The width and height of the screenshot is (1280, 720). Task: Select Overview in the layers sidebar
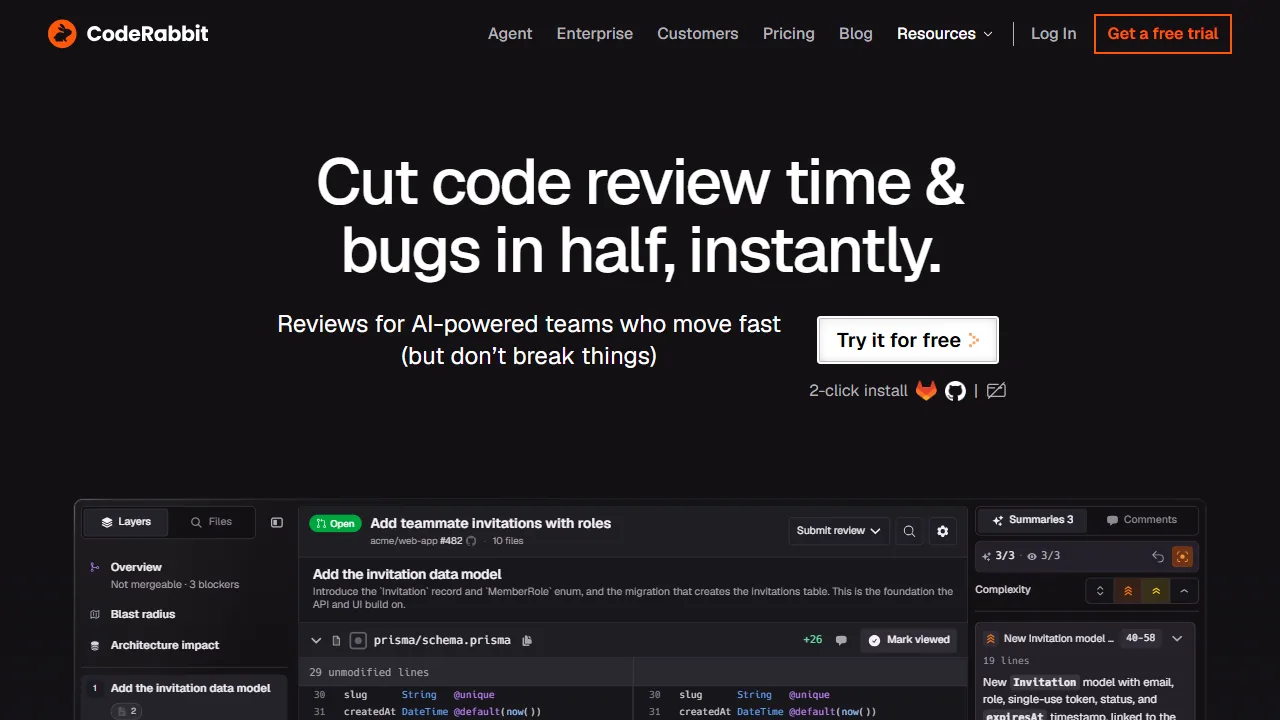[x=136, y=567]
